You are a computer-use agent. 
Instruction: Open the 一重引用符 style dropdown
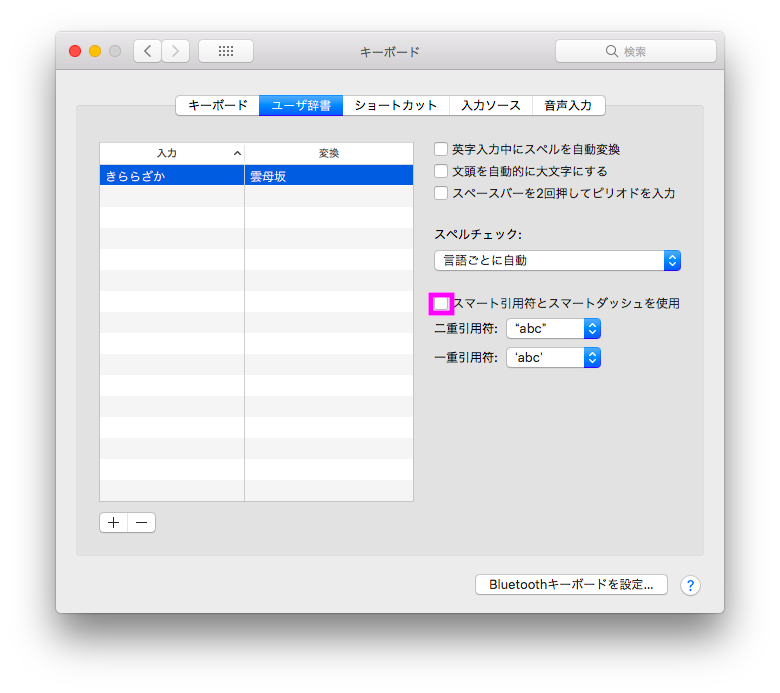pos(553,357)
